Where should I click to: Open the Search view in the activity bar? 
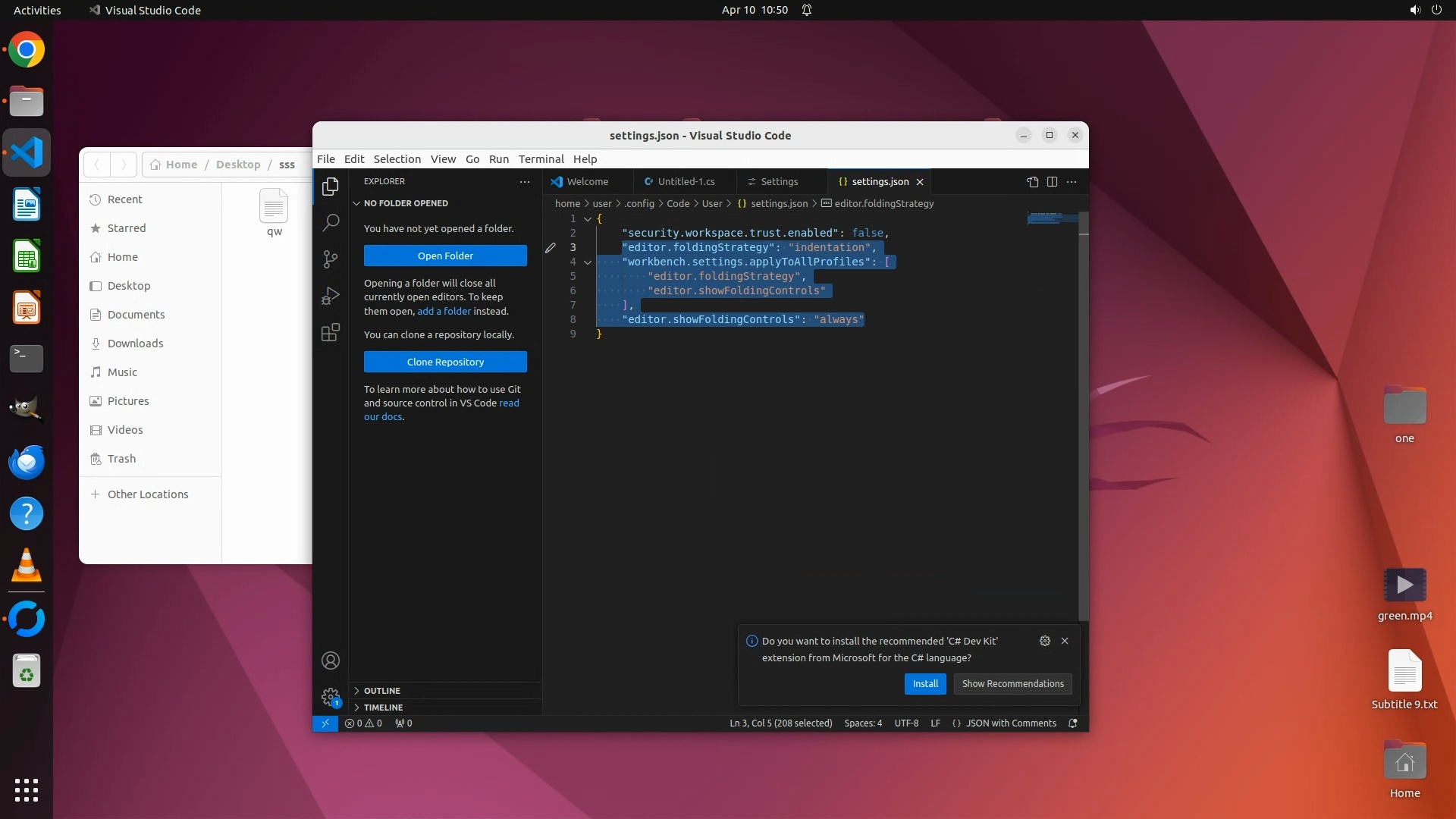click(x=331, y=223)
